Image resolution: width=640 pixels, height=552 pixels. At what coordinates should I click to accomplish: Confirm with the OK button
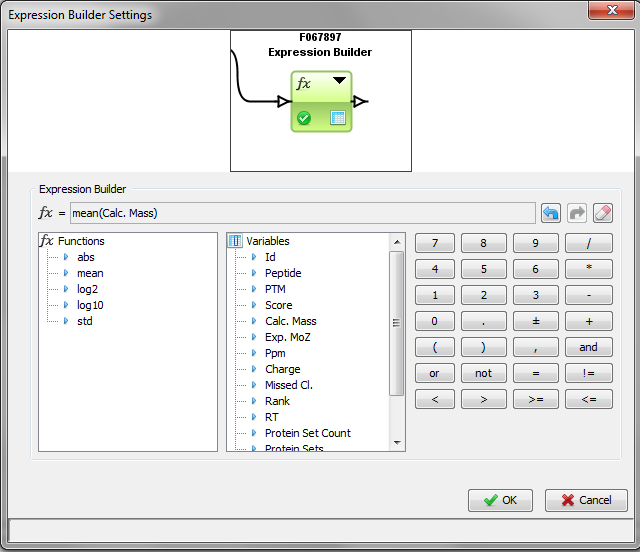[500, 500]
